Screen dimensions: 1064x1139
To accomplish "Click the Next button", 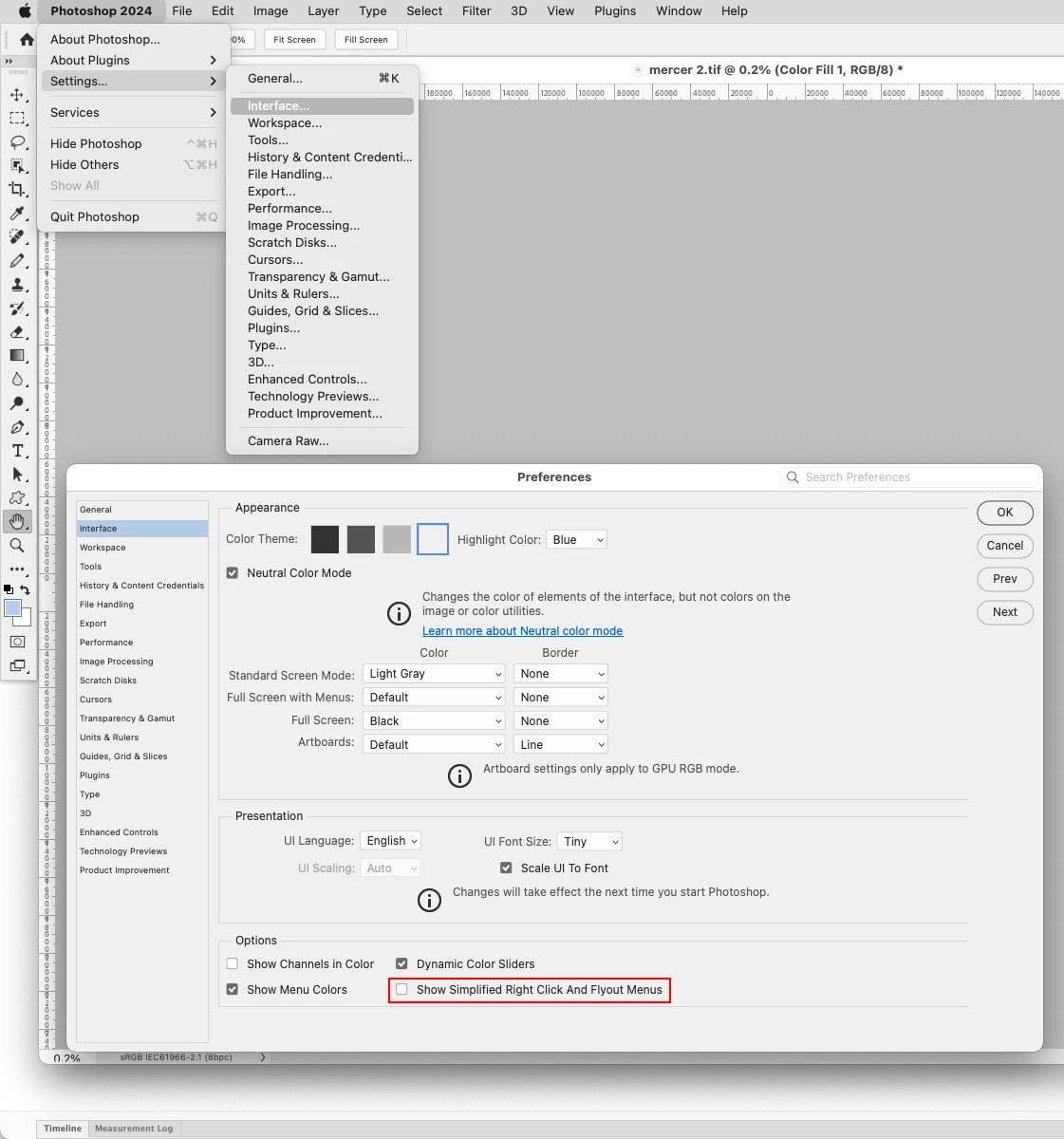I will [x=1005, y=612].
